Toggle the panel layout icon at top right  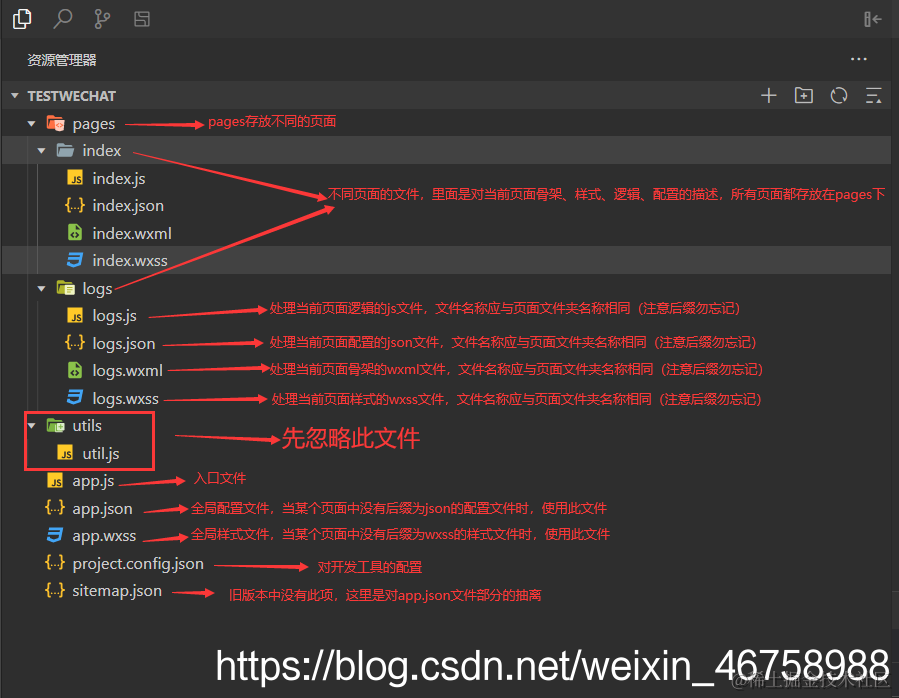tap(872, 18)
